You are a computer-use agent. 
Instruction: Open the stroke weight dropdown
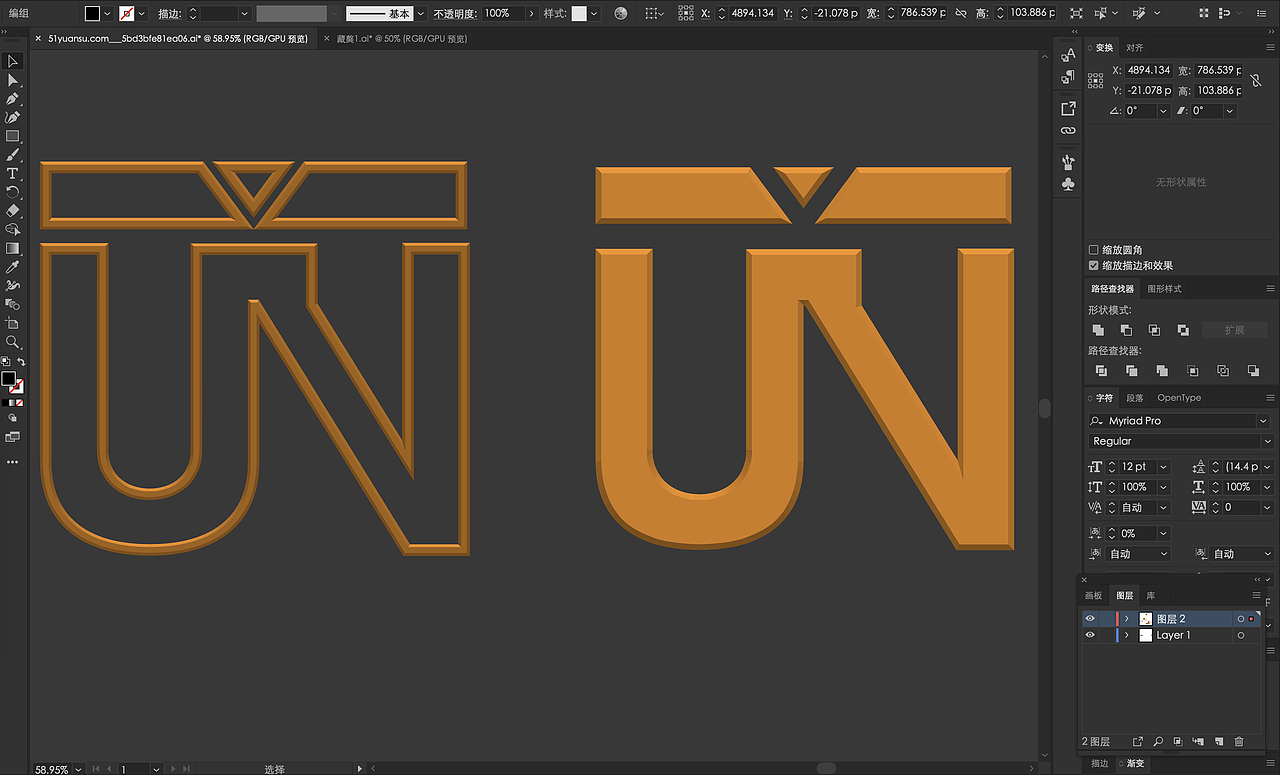pyautogui.click(x=243, y=14)
